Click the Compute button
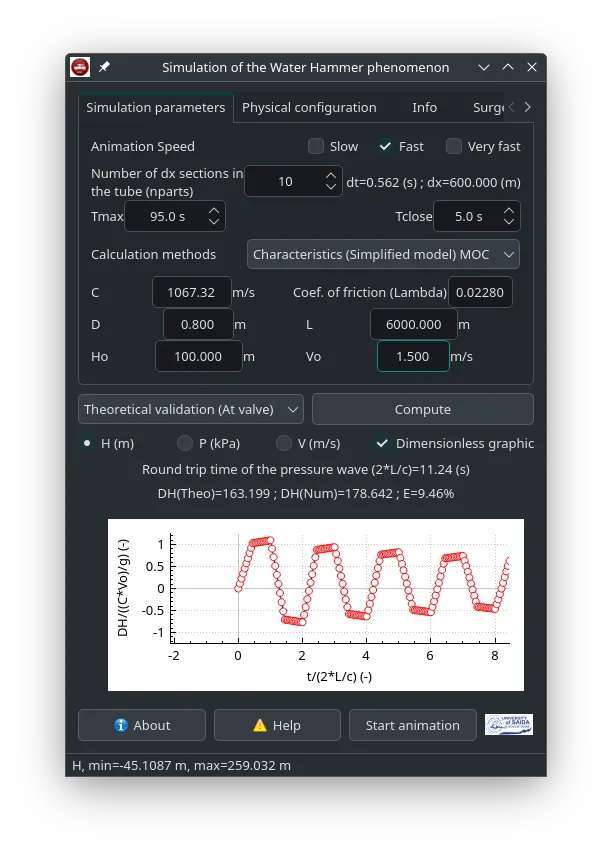 (x=423, y=409)
